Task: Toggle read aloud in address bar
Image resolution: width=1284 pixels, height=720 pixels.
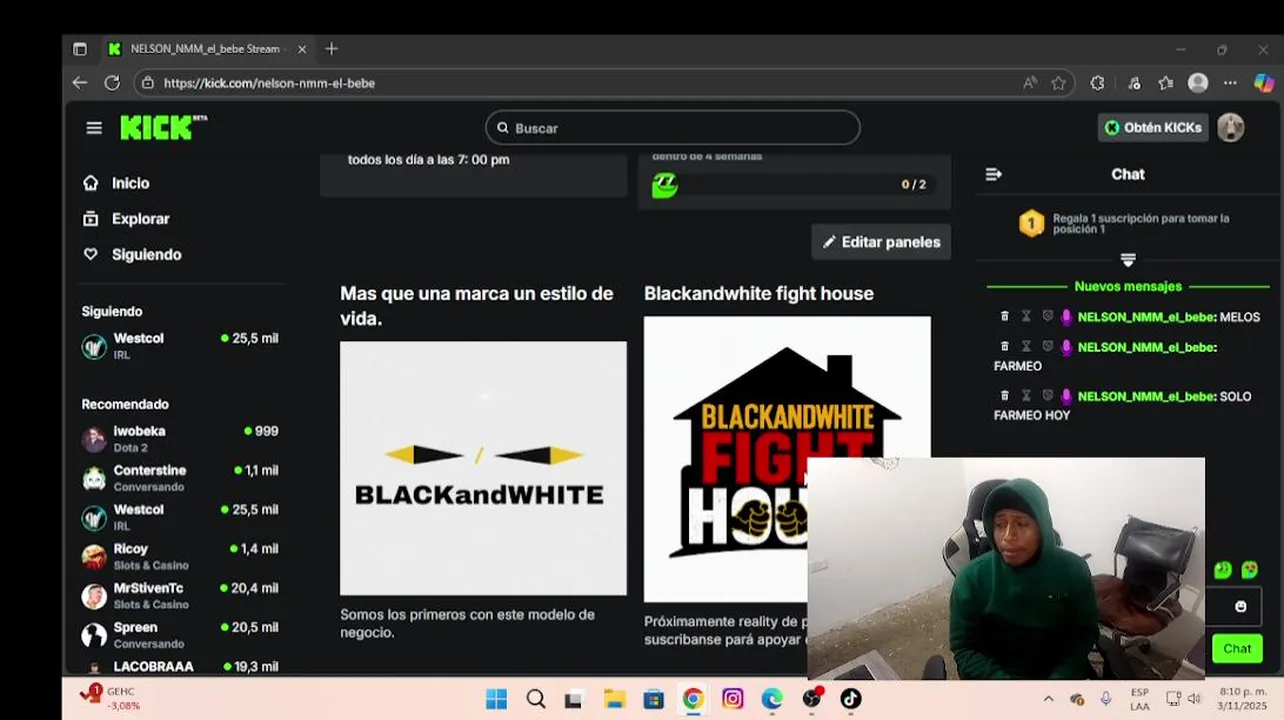Action: [1030, 83]
